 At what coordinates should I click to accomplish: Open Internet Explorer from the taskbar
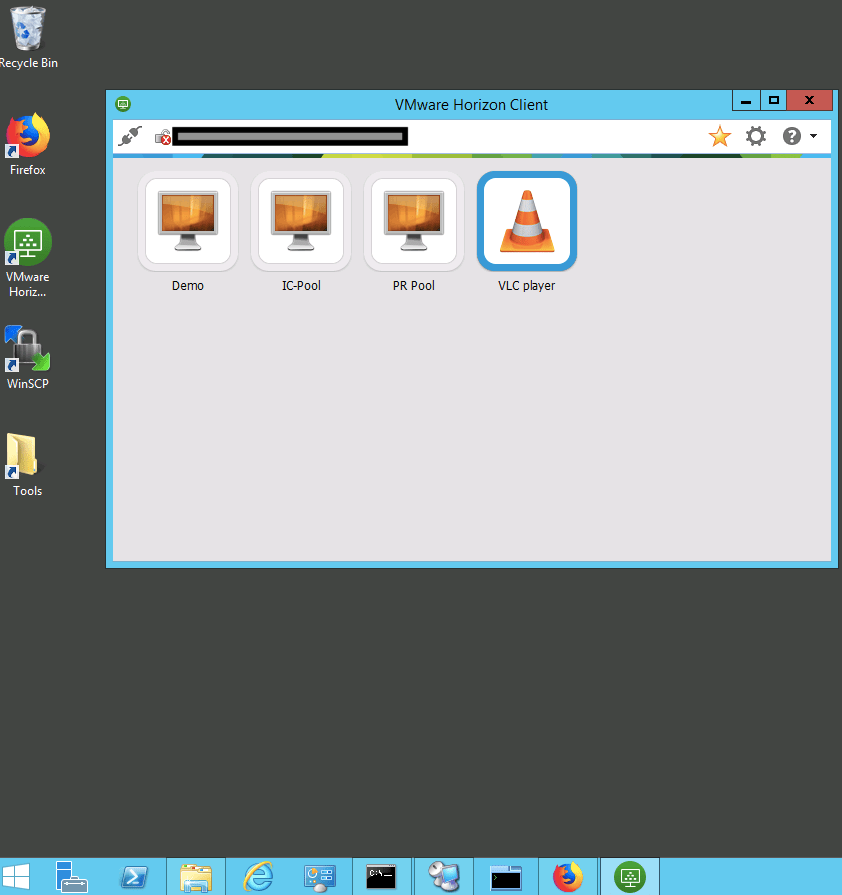tap(258, 877)
